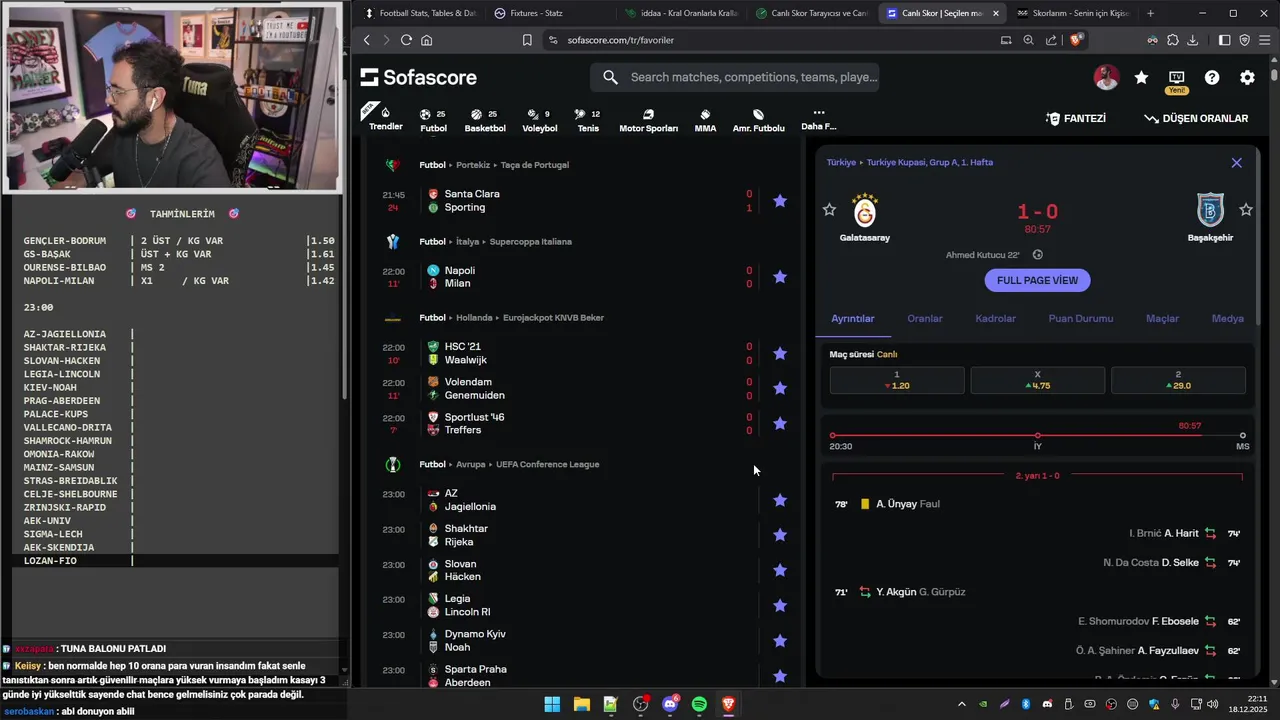Select home win odds 1.20
1280x720 pixels.
tap(897, 380)
